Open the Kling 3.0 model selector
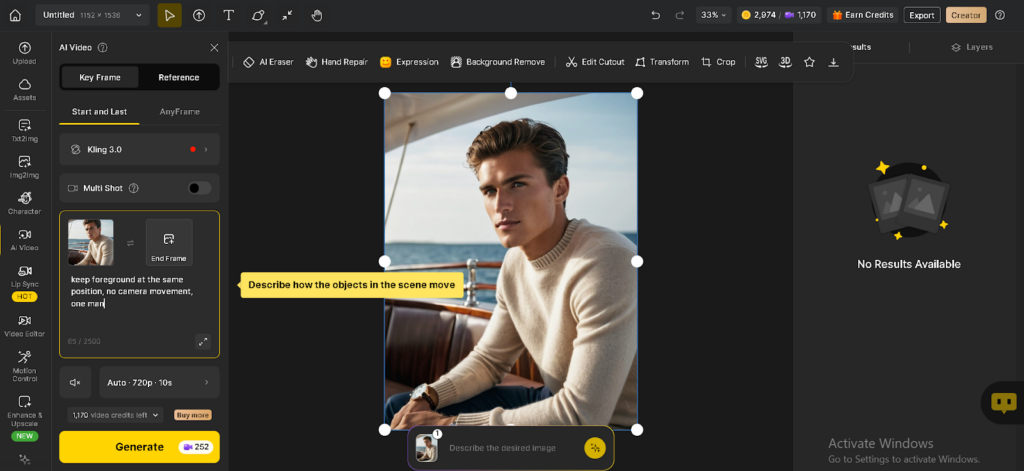Image resolution: width=1024 pixels, height=471 pixels. coord(139,149)
